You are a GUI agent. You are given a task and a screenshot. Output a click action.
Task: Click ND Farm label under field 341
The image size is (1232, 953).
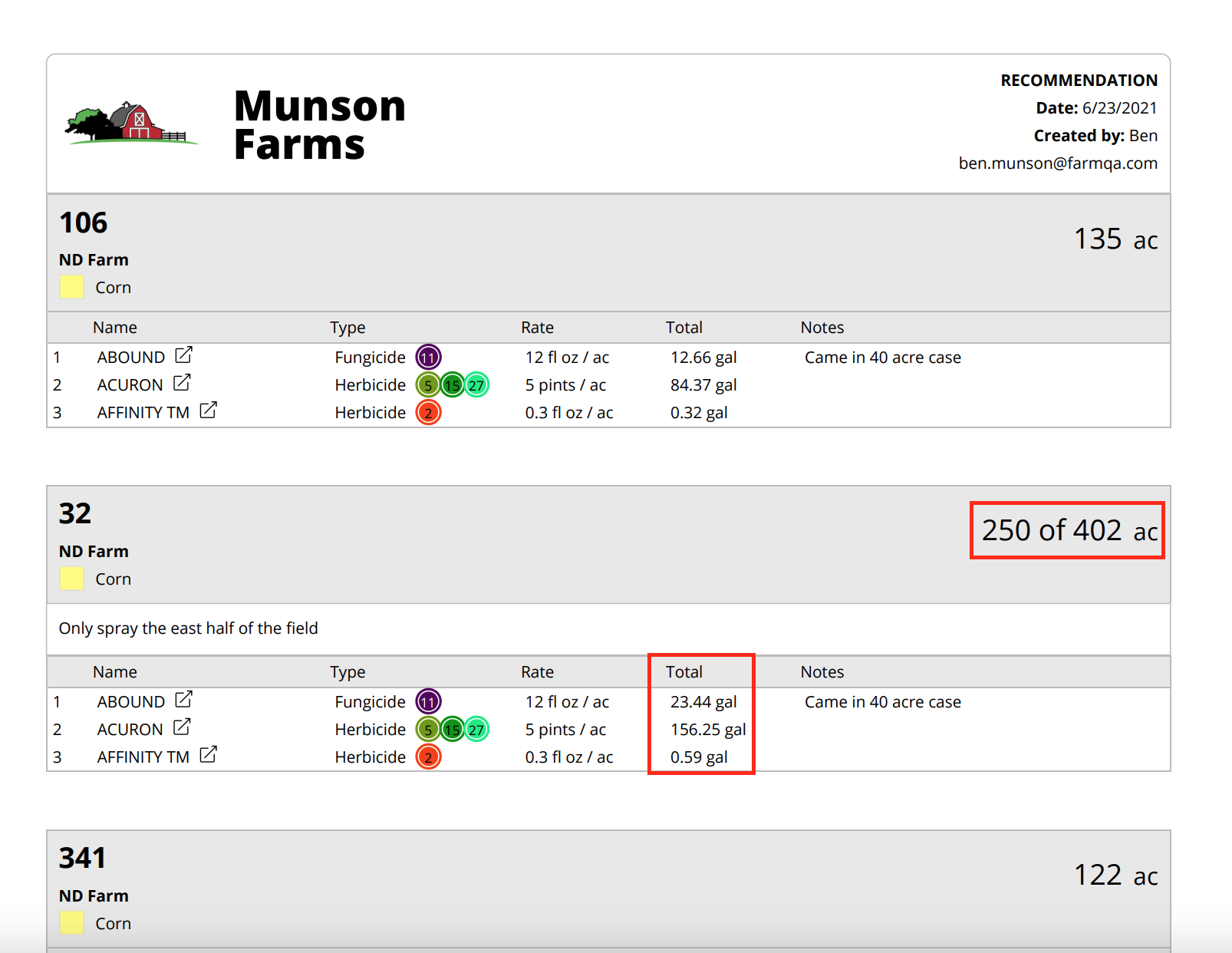[94, 896]
